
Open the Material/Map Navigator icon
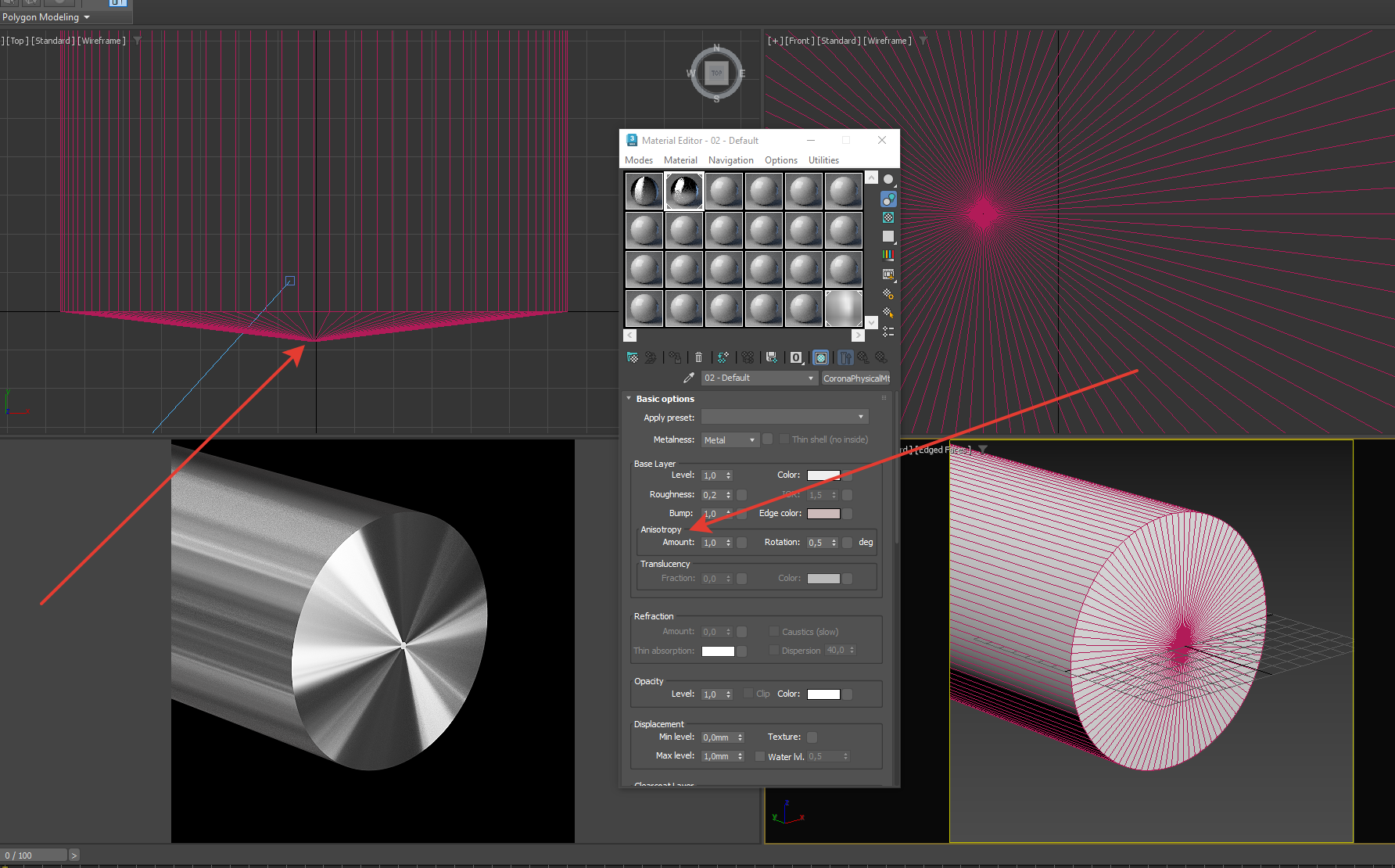[x=888, y=332]
